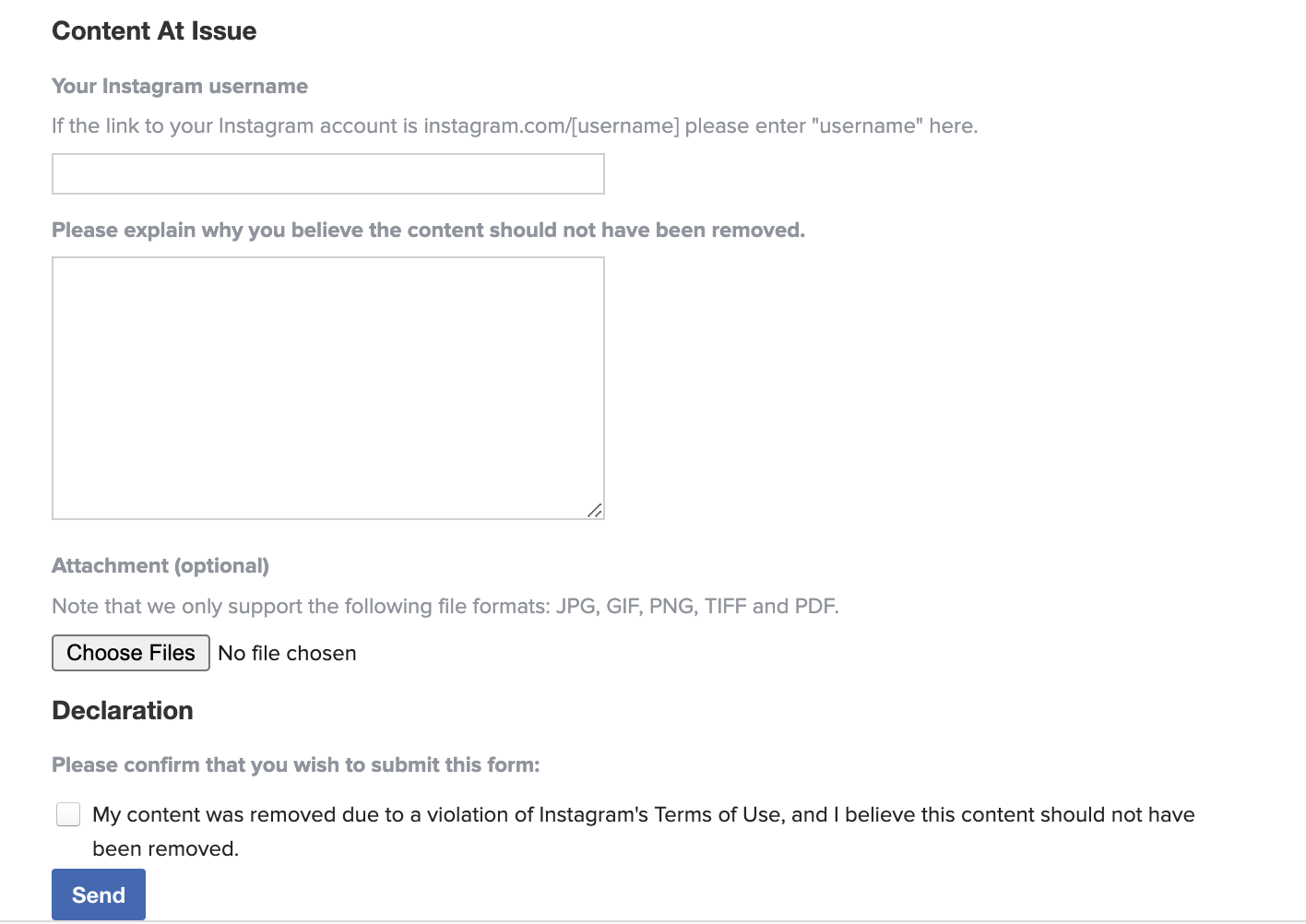Image resolution: width=1306 pixels, height=924 pixels.
Task: Click the 'been removed.' second label line
Action: (x=166, y=848)
